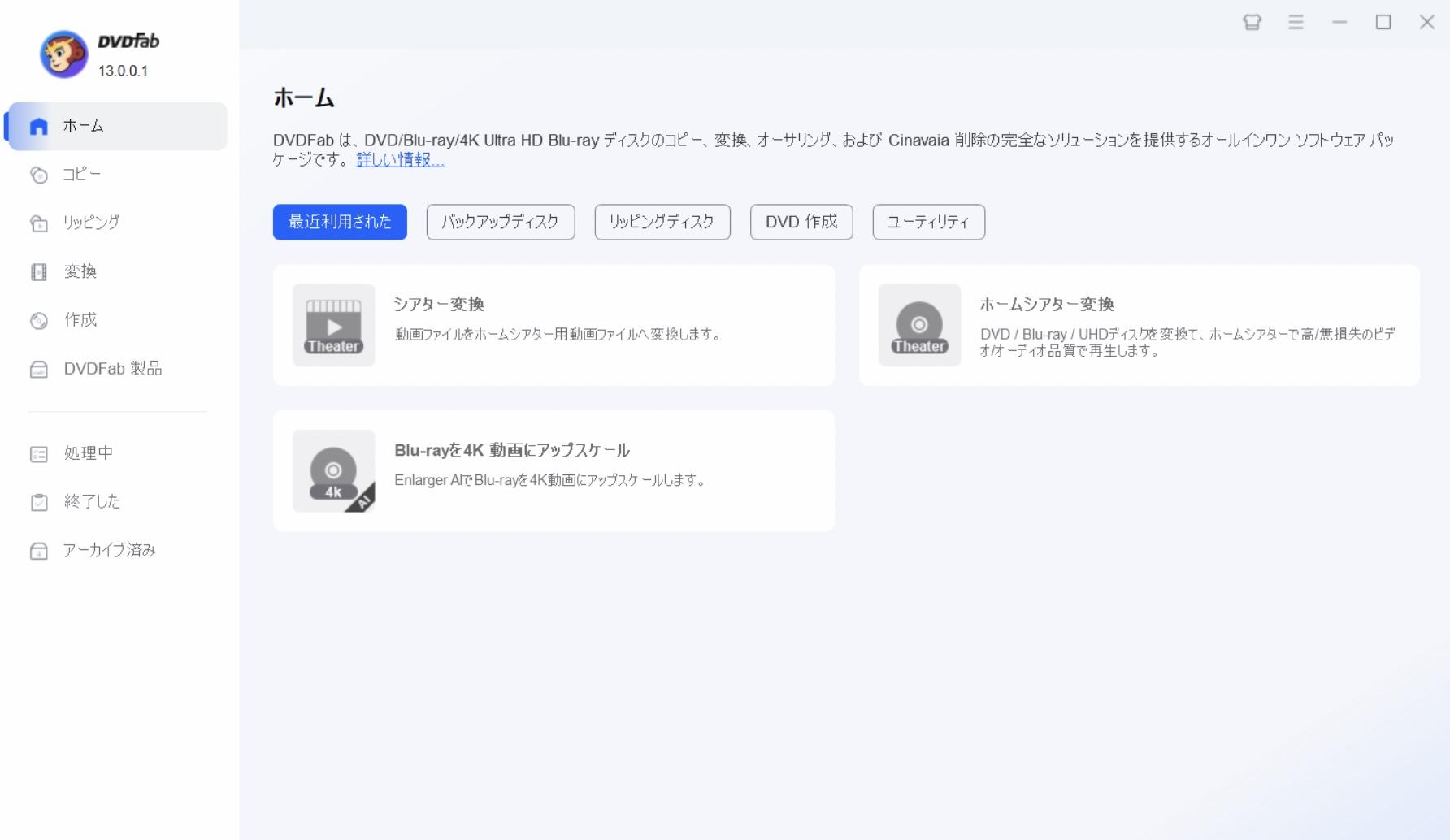Click description Enlarger AIでBlu-rayを4K動画にアップスケールします。
The width and height of the screenshot is (1450, 840).
(x=550, y=480)
